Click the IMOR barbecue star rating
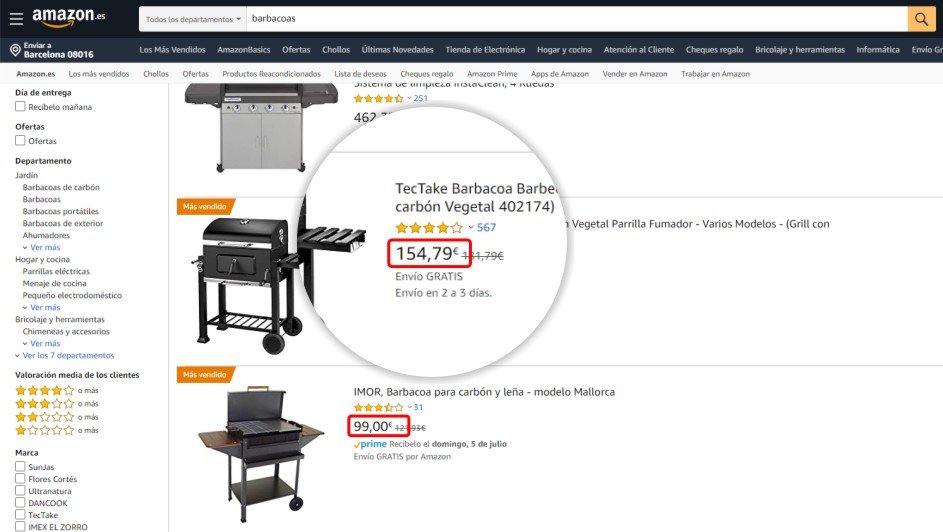943x532 pixels. point(379,407)
